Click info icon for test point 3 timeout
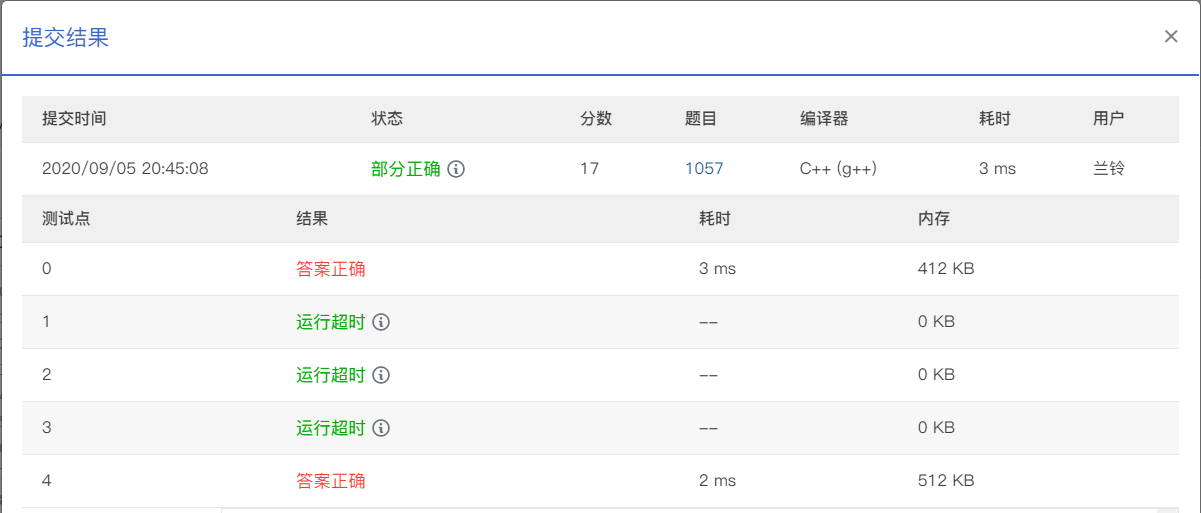The width and height of the screenshot is (1201, 513). [x=381, y=428]
